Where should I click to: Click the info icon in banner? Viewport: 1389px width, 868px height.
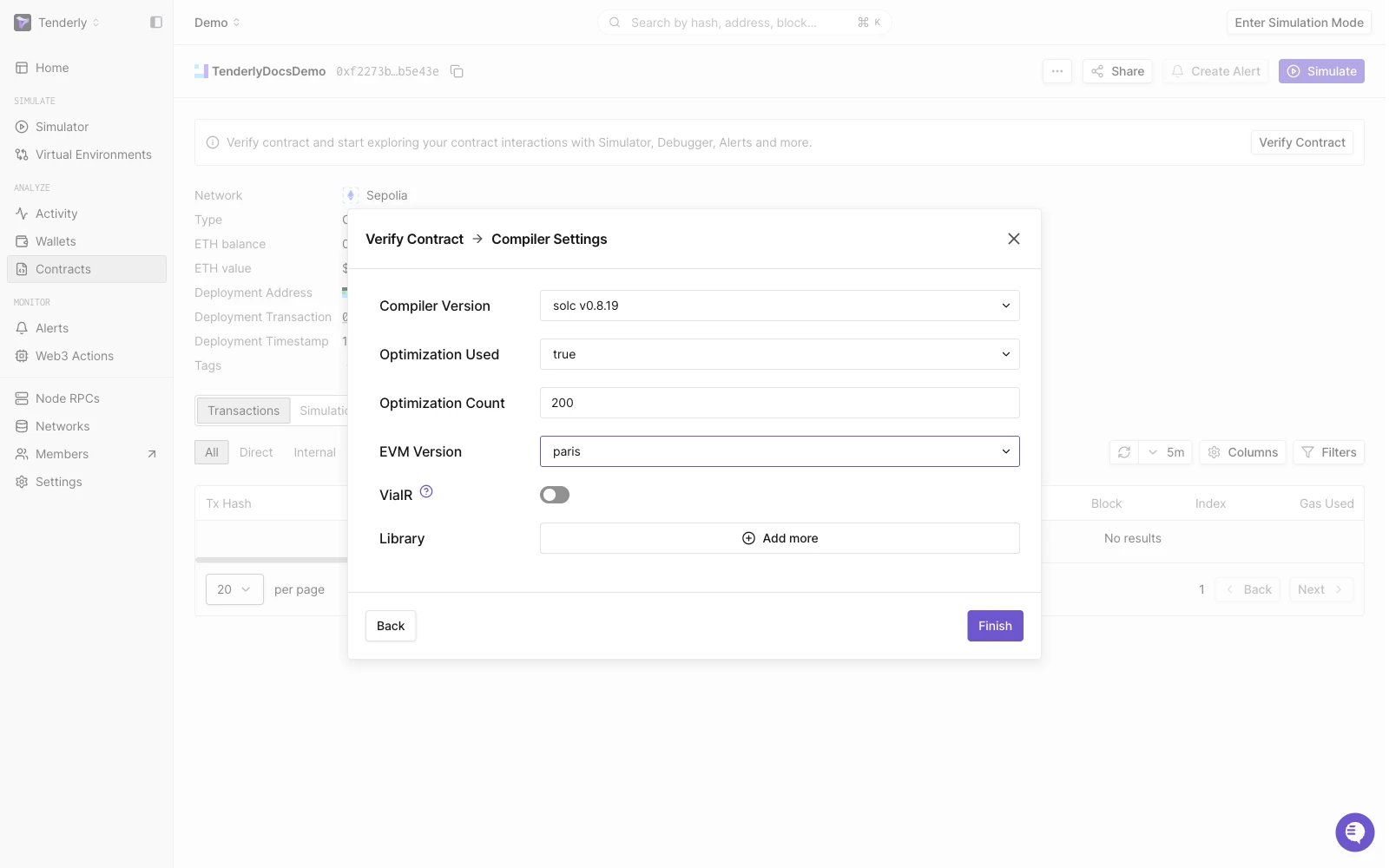(x=213, y=142)
